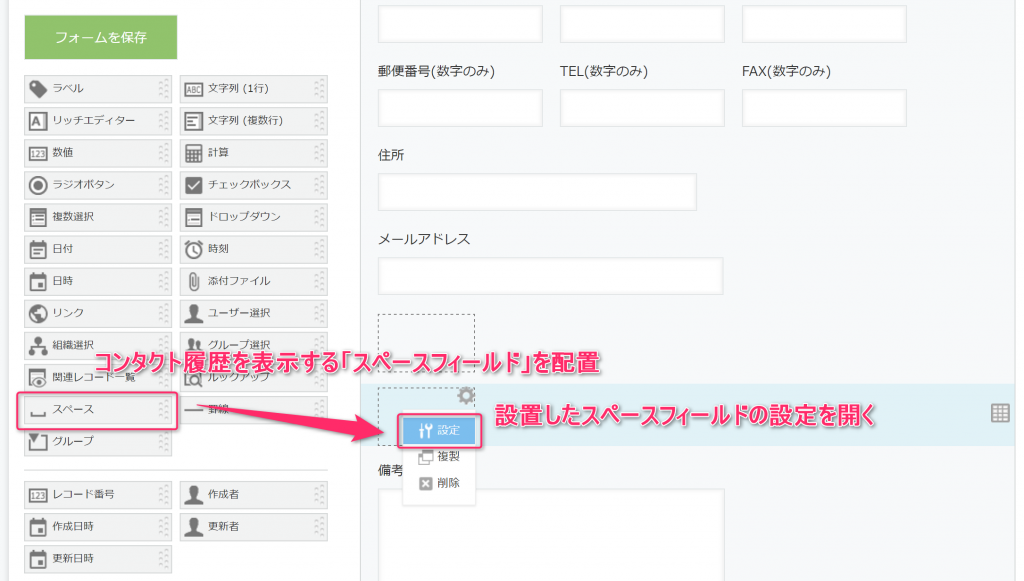Open 設定 in the field context menu
This screenshot has width=1024, height=581.
click(439, 430)
